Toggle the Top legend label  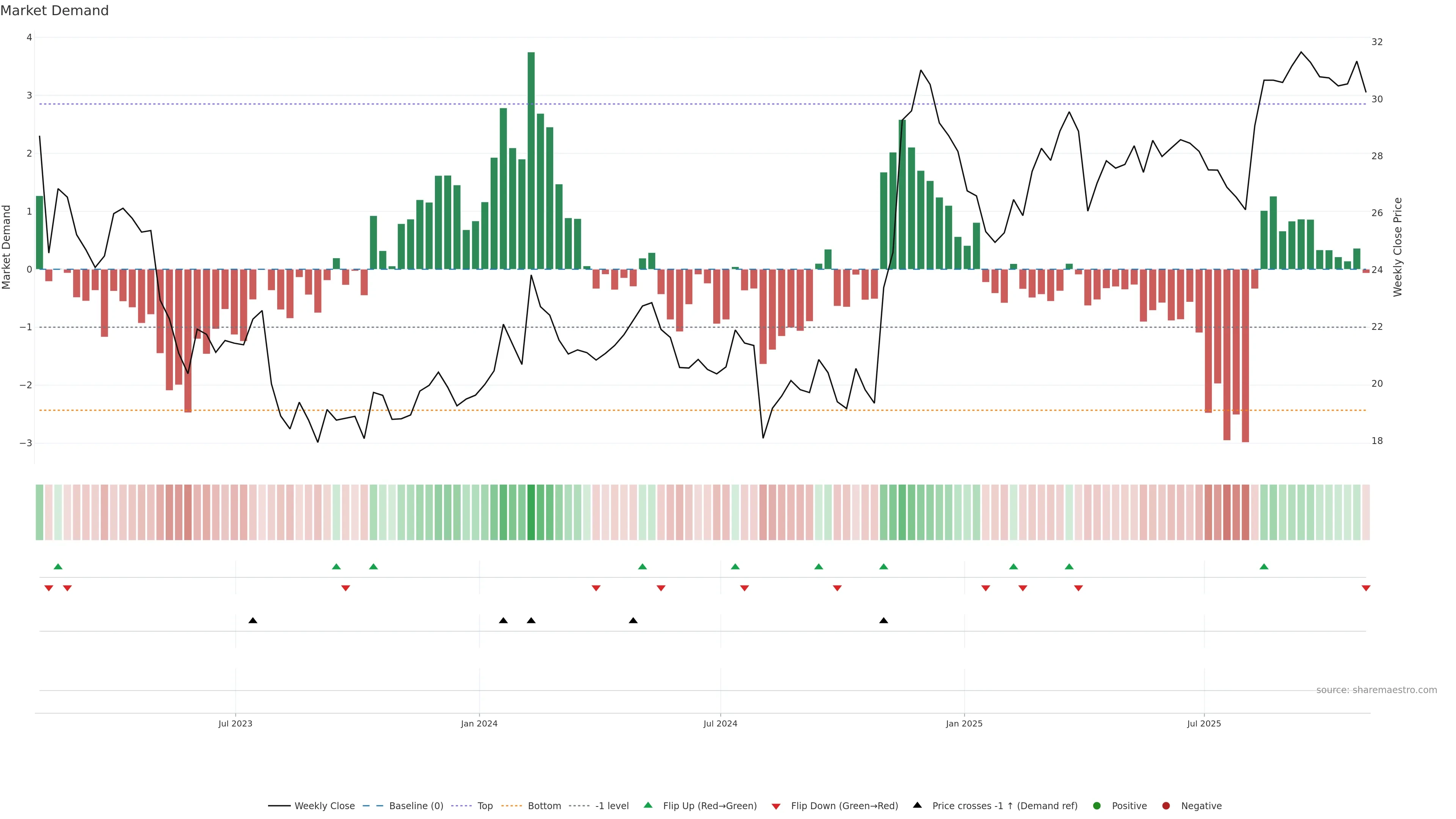pyautogui.click(x=485, y=806)
